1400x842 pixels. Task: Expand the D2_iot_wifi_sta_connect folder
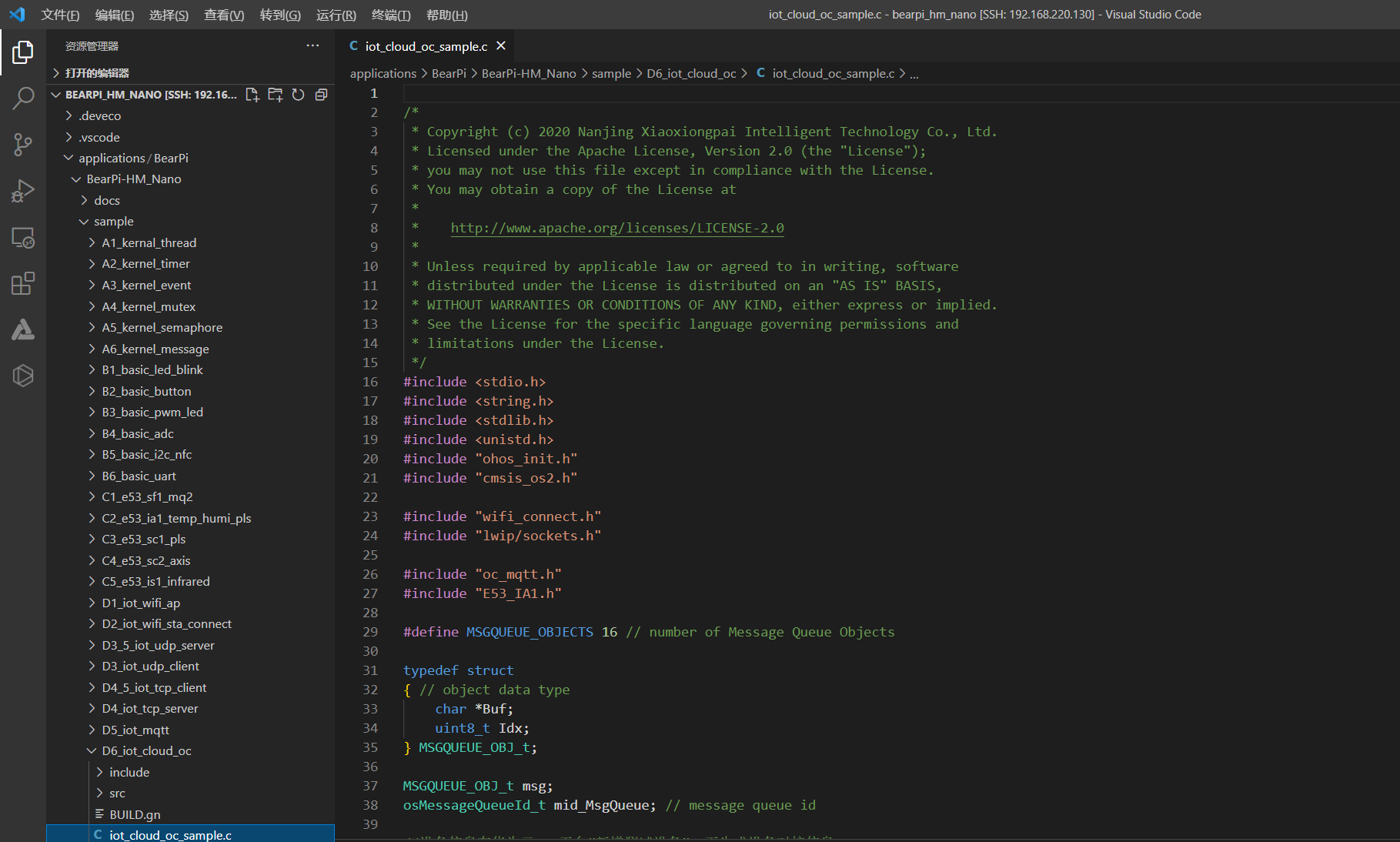(190, 623)
